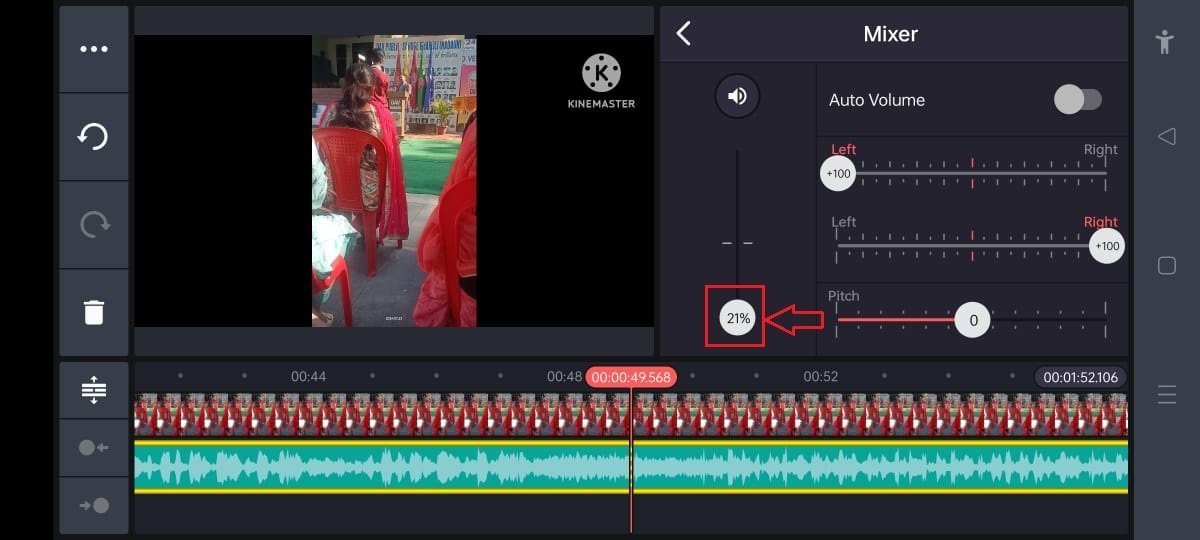Enable the Auto Volume switch
1200x540 pixels.
click(x=1077, y=99)
